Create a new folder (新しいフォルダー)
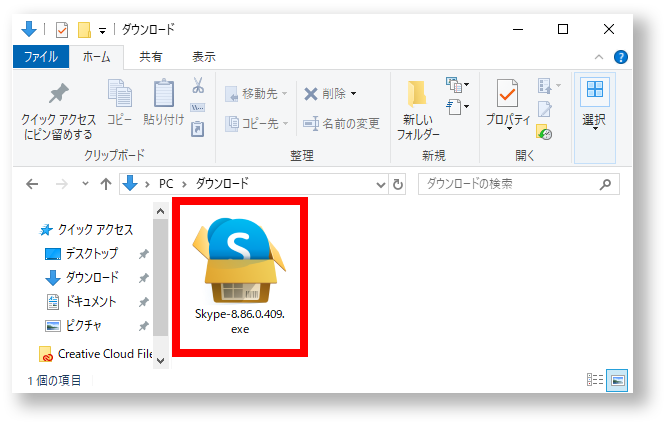 [x=418, y=110]
